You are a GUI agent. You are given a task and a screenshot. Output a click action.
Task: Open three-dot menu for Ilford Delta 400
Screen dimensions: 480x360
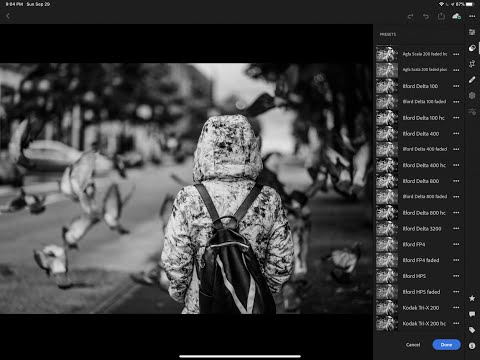456,133
